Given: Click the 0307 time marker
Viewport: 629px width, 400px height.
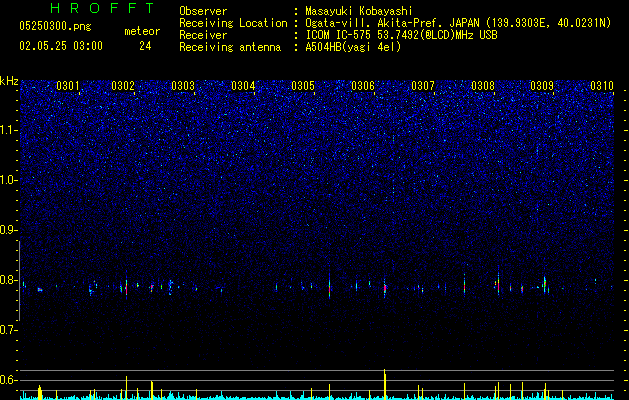Looking at the screenshot, I should pyautogui.click(x=423, y=86).
